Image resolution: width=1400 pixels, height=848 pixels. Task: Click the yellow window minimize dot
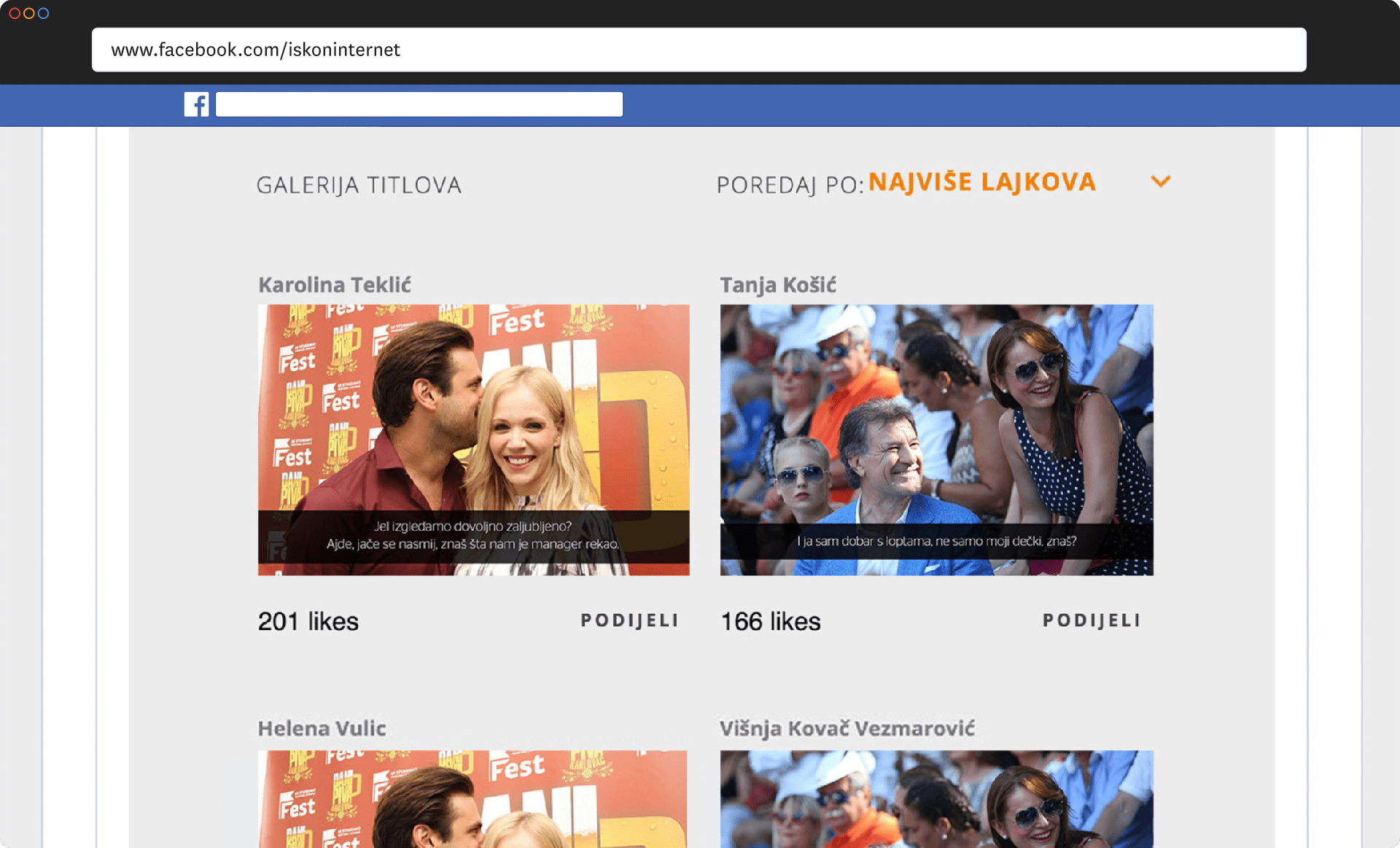(29, 13)
